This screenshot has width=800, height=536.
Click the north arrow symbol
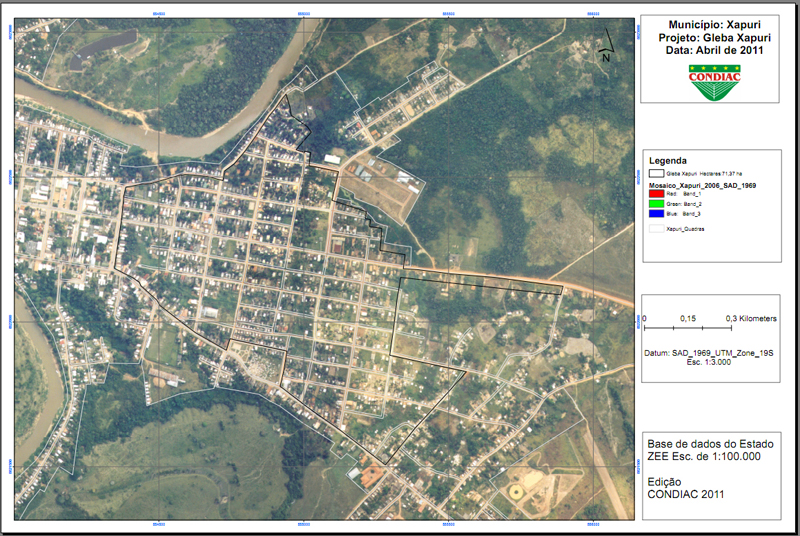pyautogui.click(x=605, y=43)
